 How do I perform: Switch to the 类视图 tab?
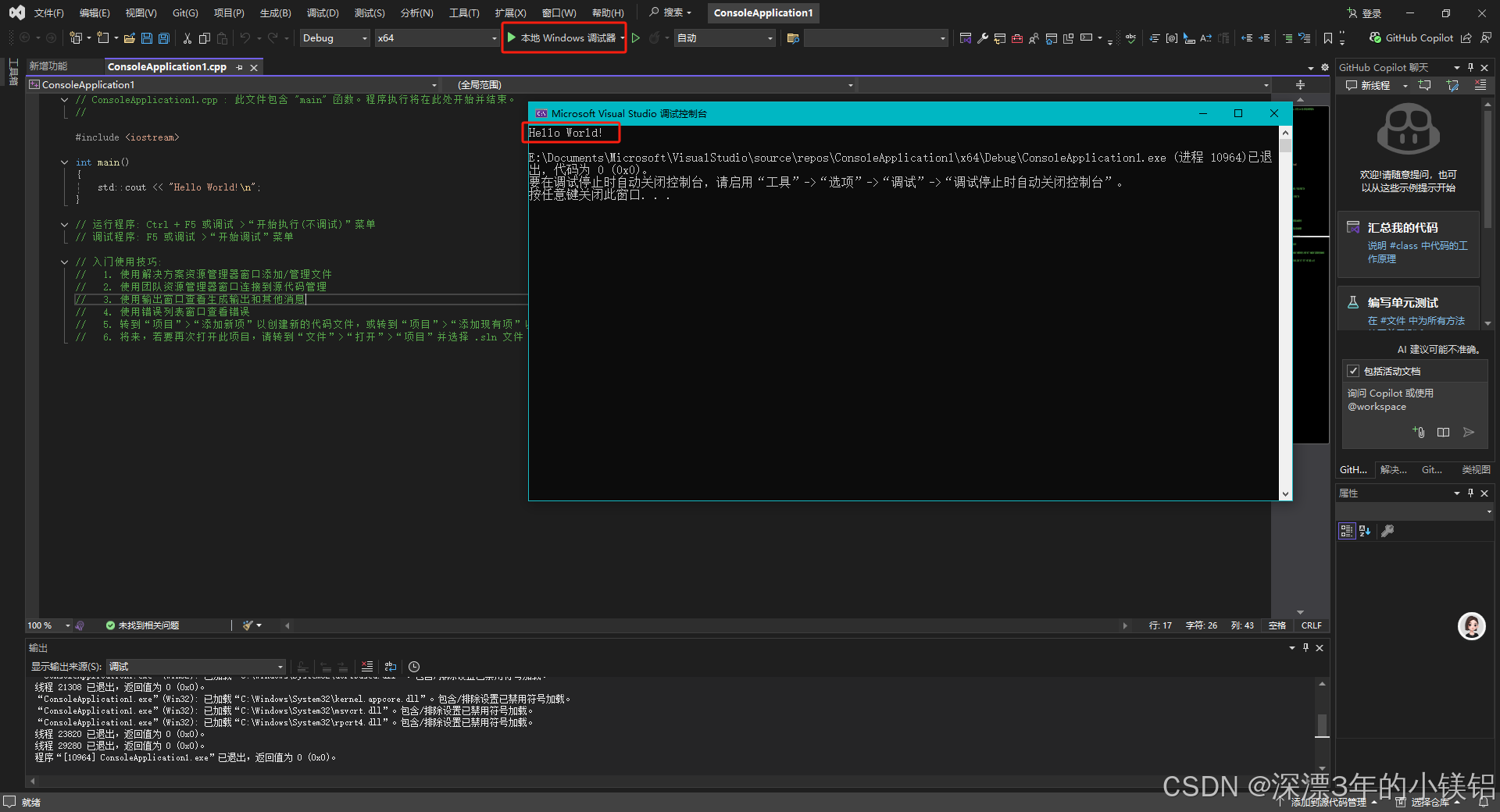click(x=1476, y=470)
